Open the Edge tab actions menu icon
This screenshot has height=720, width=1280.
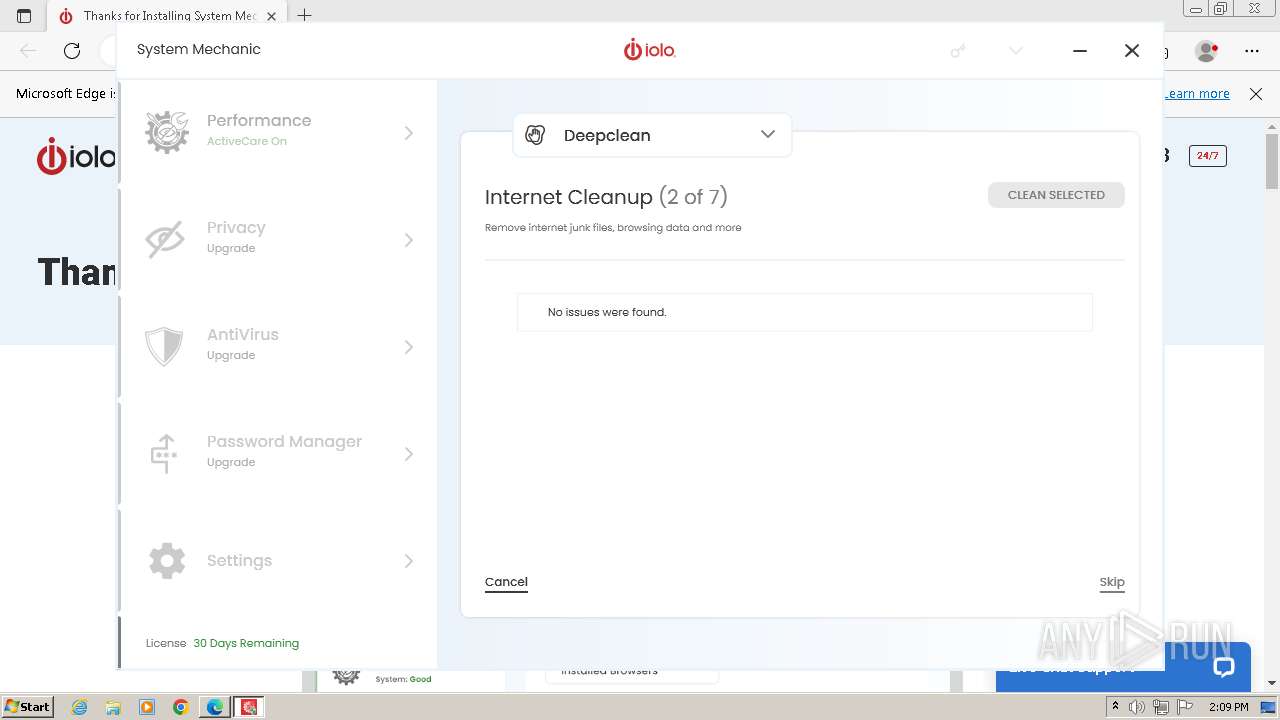(24, 15)
